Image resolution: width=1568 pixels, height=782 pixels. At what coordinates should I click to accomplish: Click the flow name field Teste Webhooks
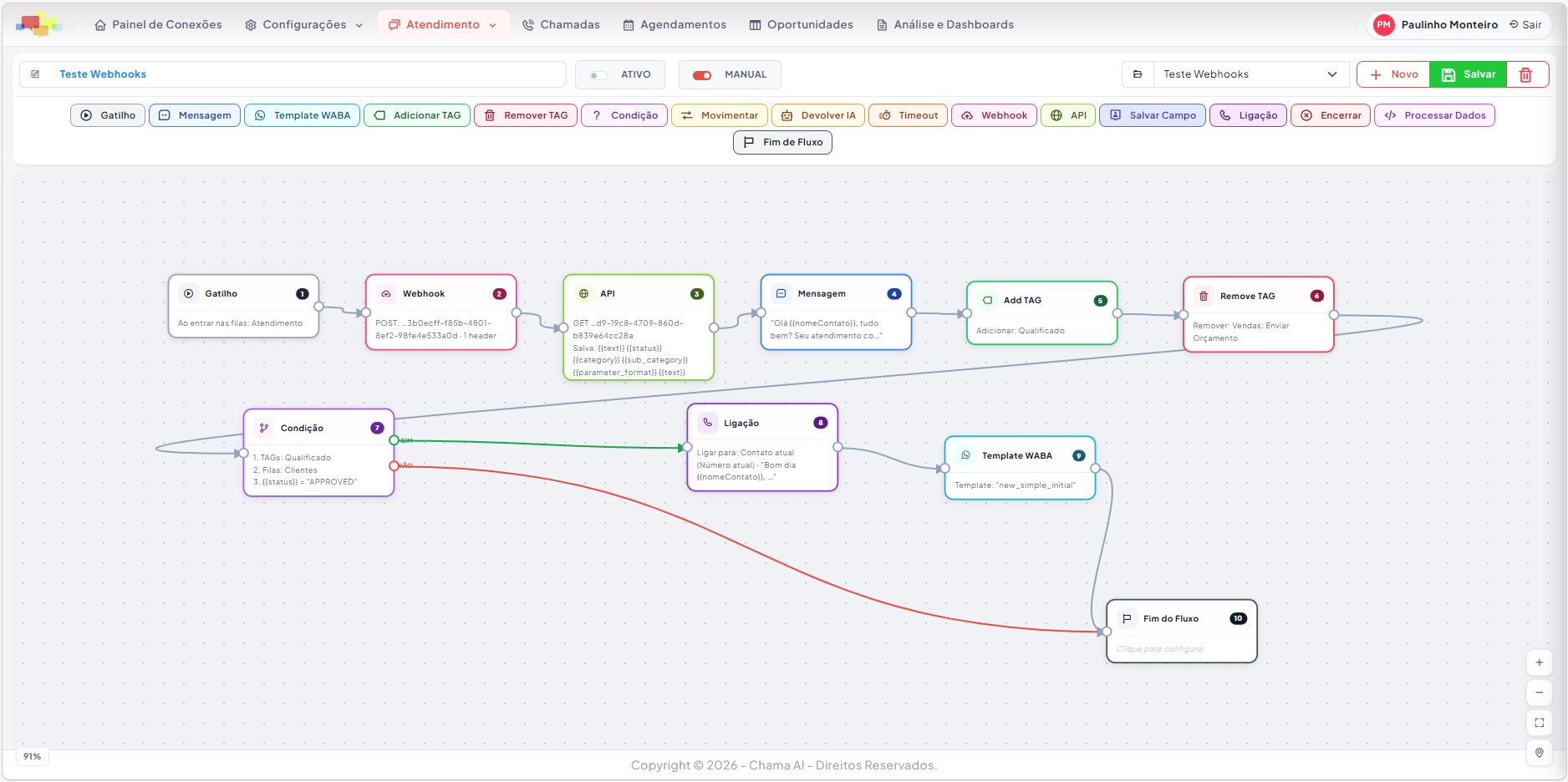coord(293,74)
